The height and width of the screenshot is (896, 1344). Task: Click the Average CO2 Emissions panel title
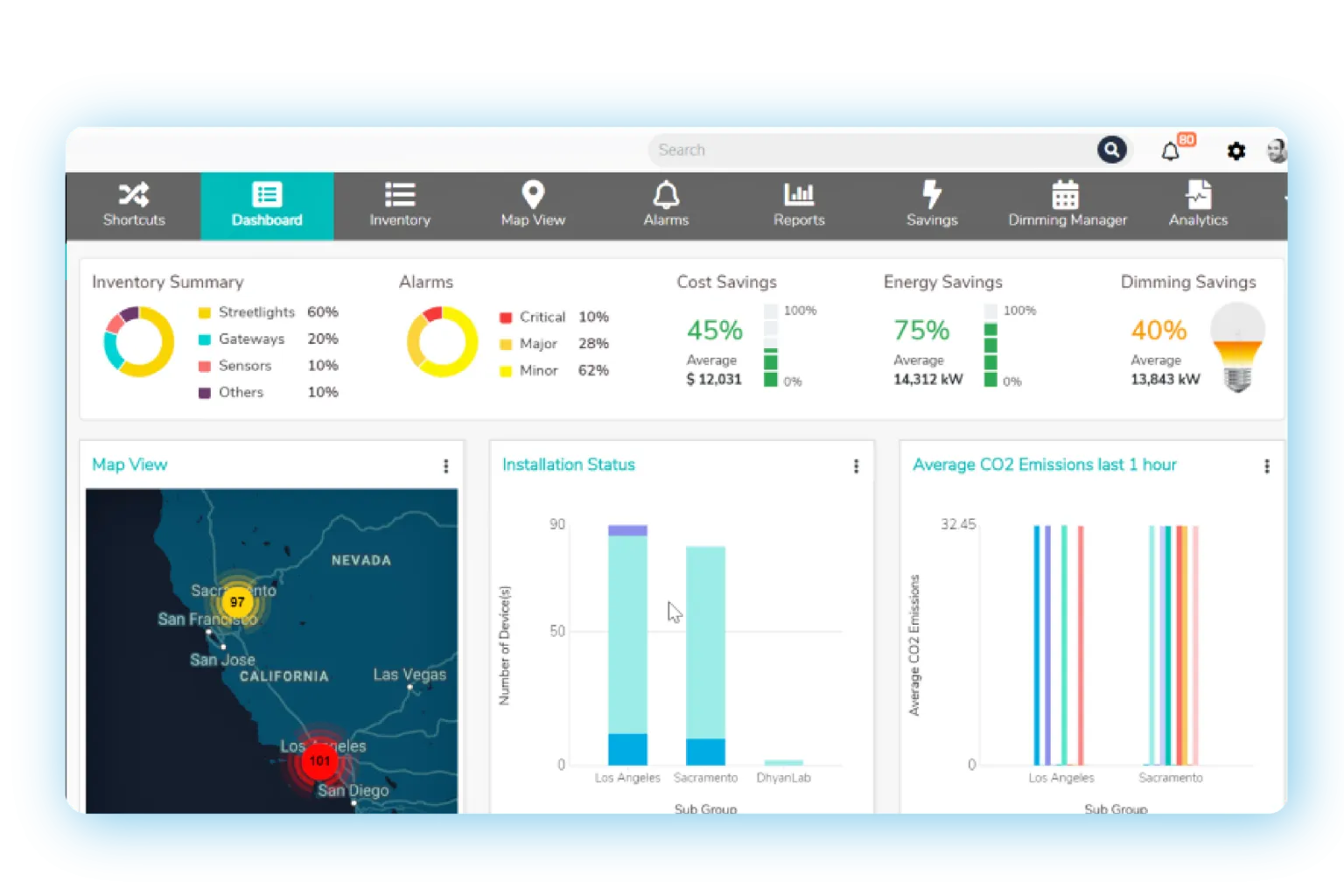point(1045,465)
